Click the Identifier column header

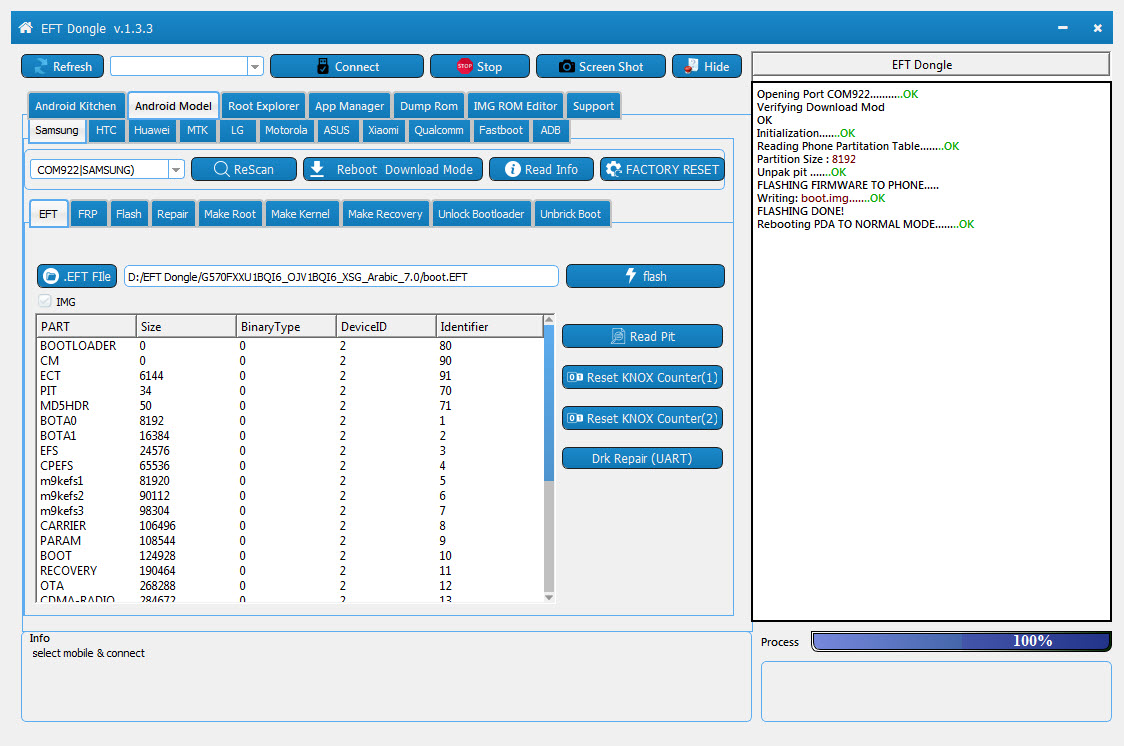(x=490, y=327)
